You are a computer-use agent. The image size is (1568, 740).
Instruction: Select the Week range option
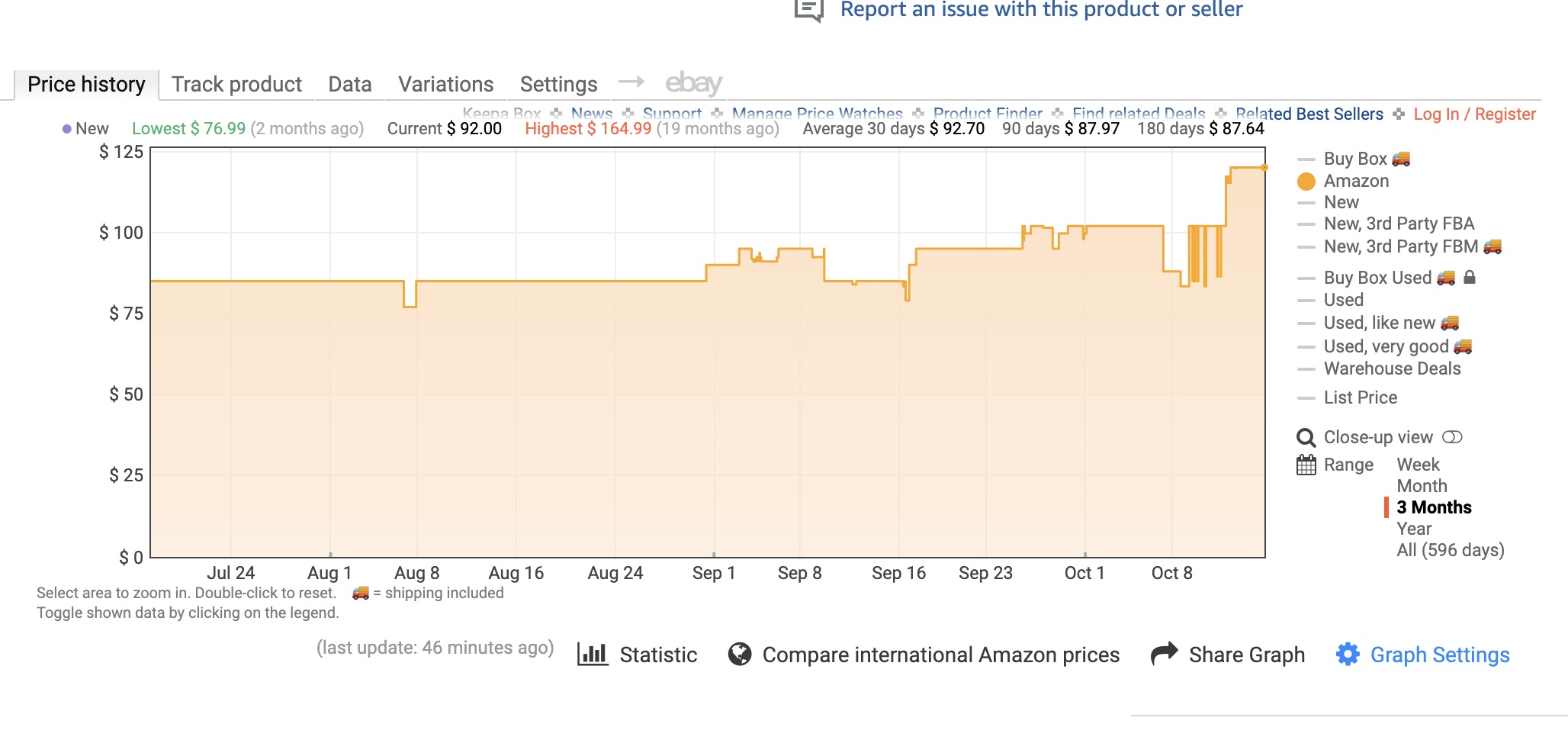click(x=1417, y=465)
